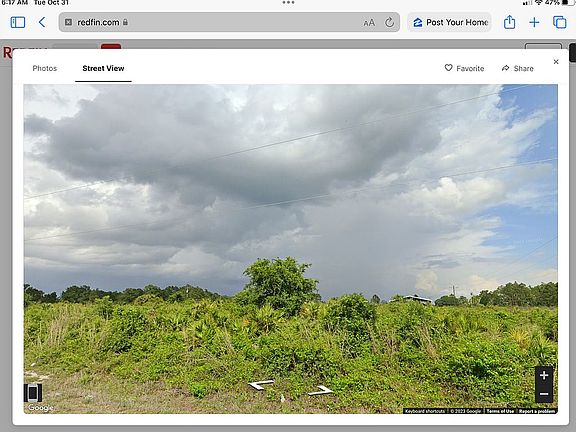576x432 pixels.
Task: Zoom in the street view
Action: (544, 375)
